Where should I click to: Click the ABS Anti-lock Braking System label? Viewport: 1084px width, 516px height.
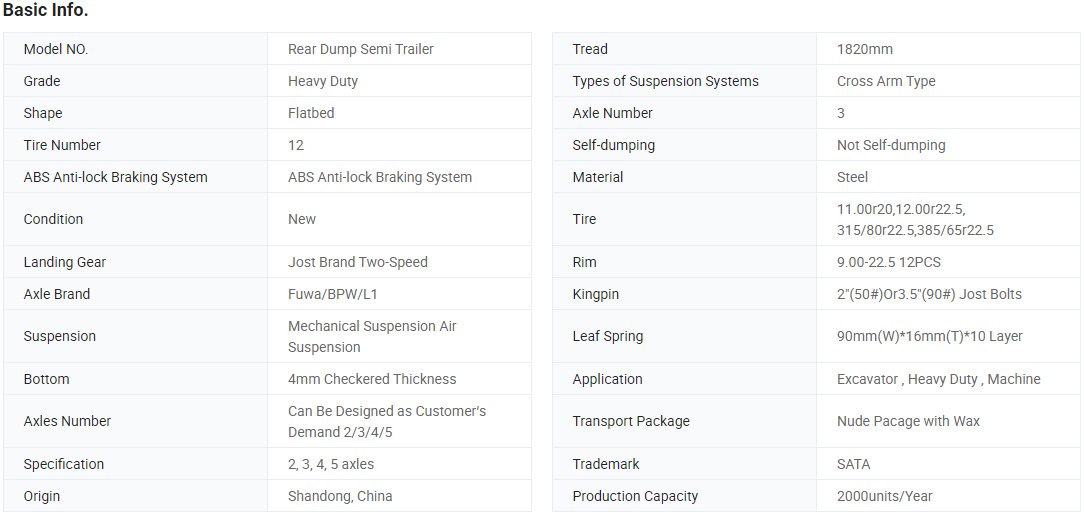coord(115,177)
